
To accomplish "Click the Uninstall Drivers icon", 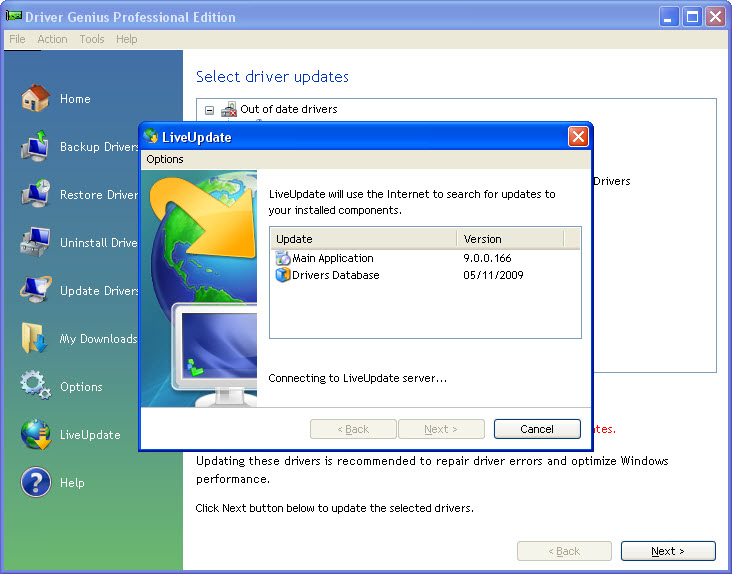I will coord(36,242).
